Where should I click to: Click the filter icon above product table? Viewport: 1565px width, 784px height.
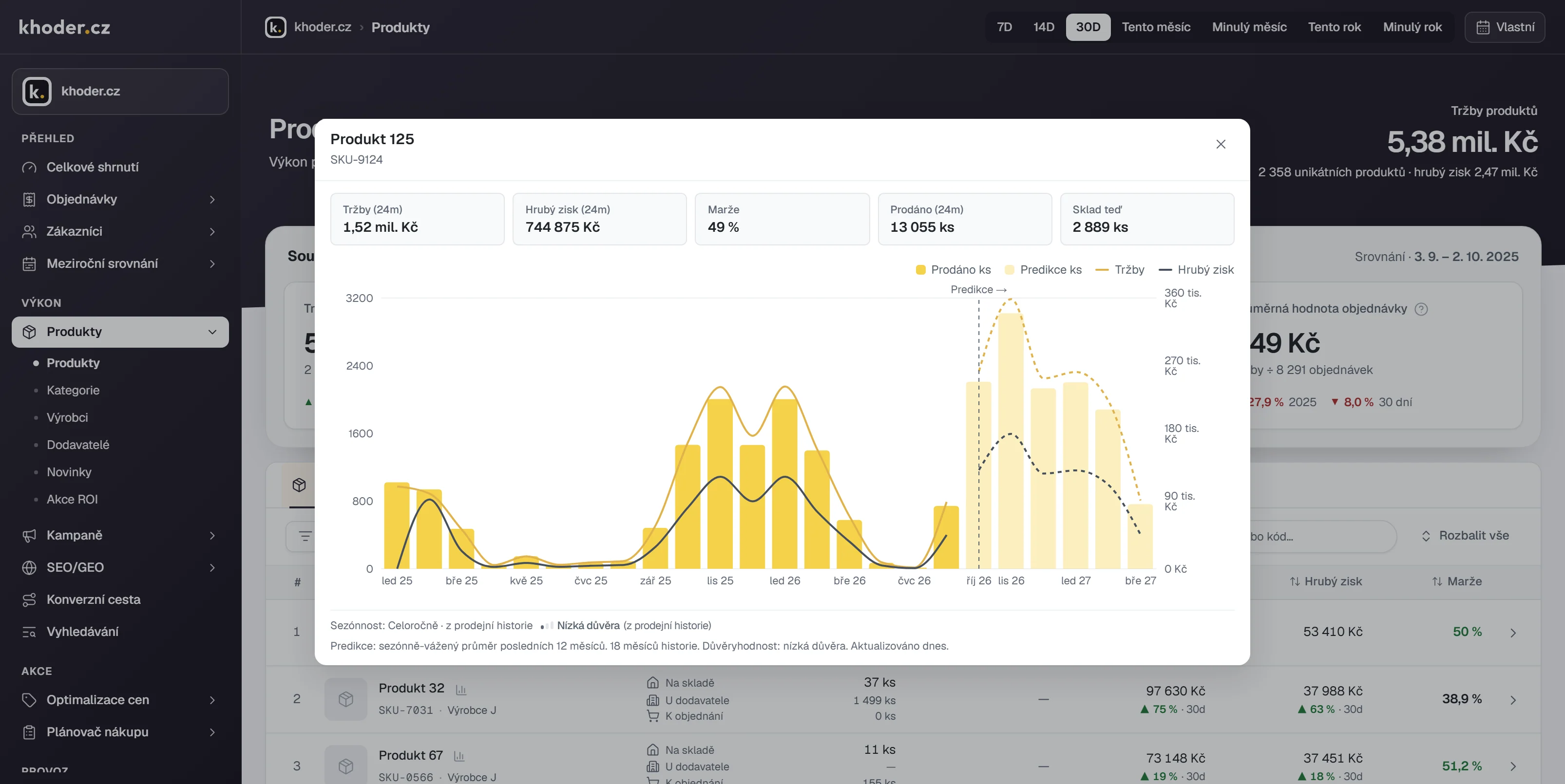coord(305,536)
